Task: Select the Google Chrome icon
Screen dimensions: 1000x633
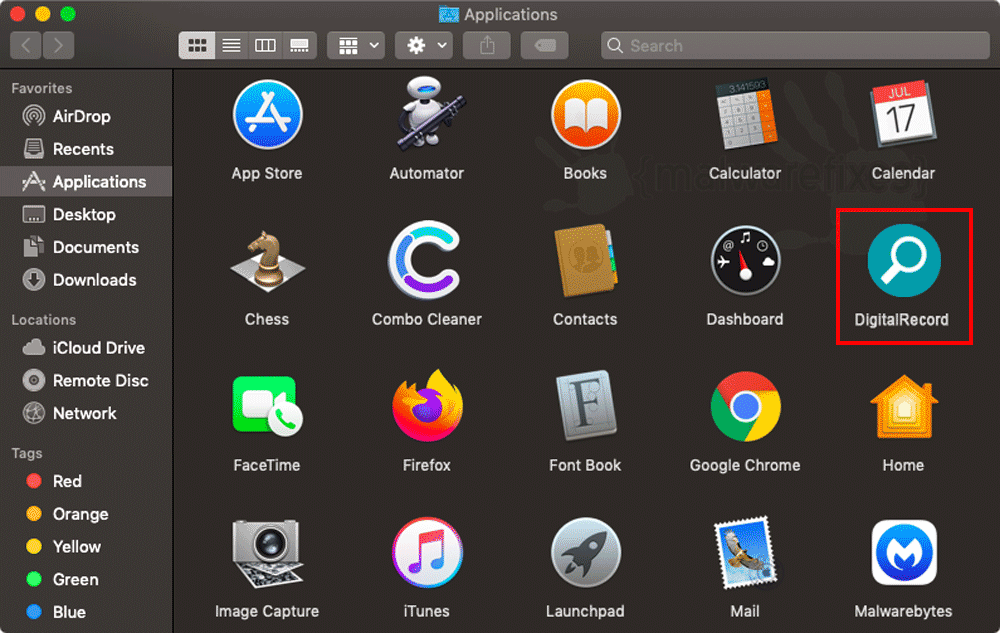Action: (745, 406)
